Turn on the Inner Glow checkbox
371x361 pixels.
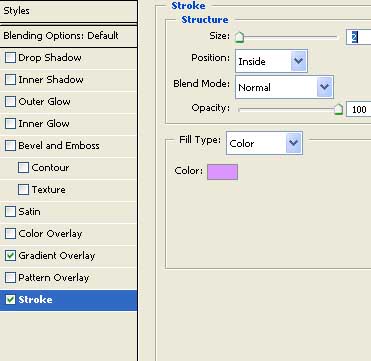click(x=10, y=124)
